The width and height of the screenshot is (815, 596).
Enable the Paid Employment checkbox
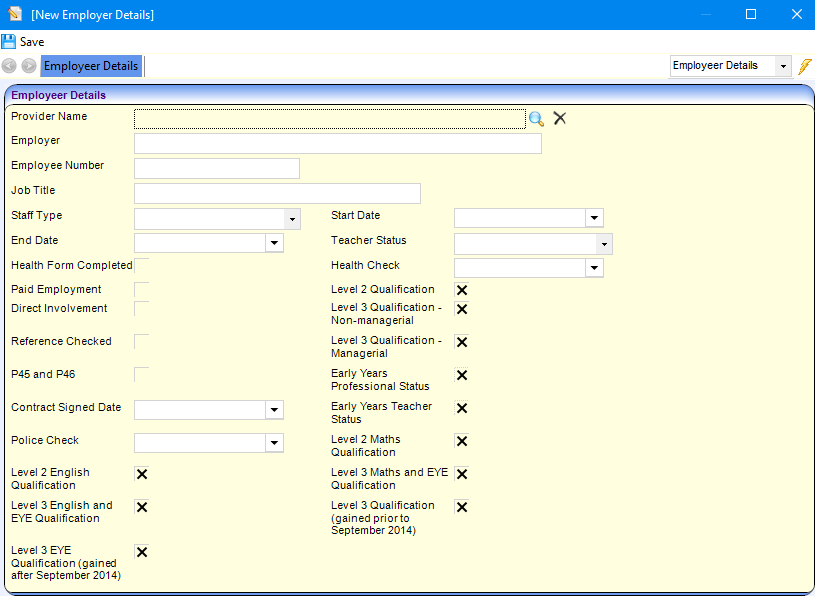coord(142,290)
